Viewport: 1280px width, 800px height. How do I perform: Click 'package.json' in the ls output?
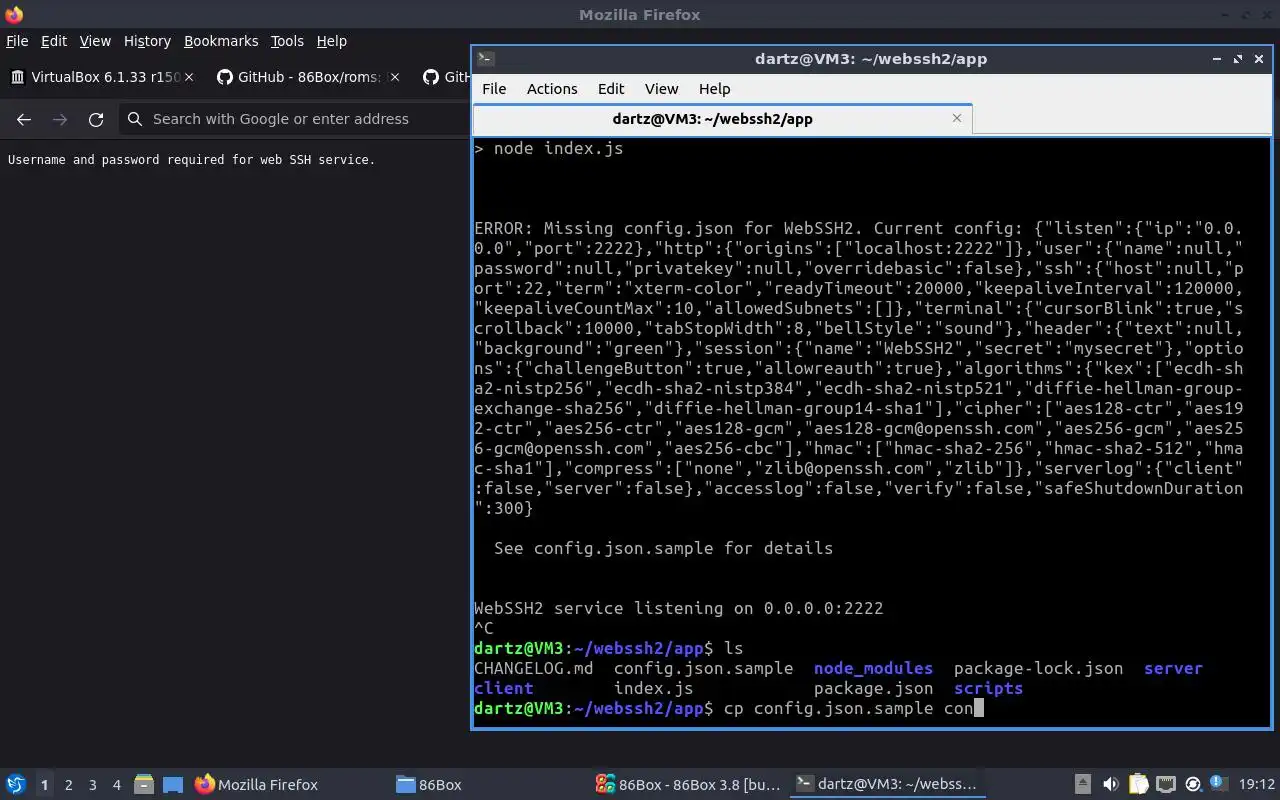[x=873, y=688]
